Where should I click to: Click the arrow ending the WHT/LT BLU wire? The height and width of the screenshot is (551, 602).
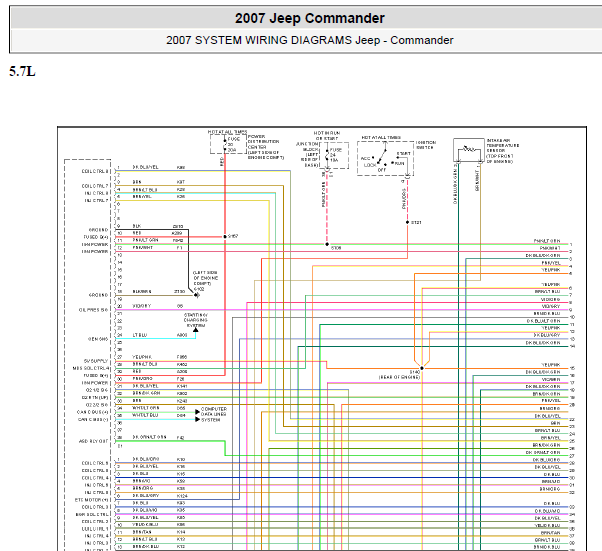[x=197, y=419]
